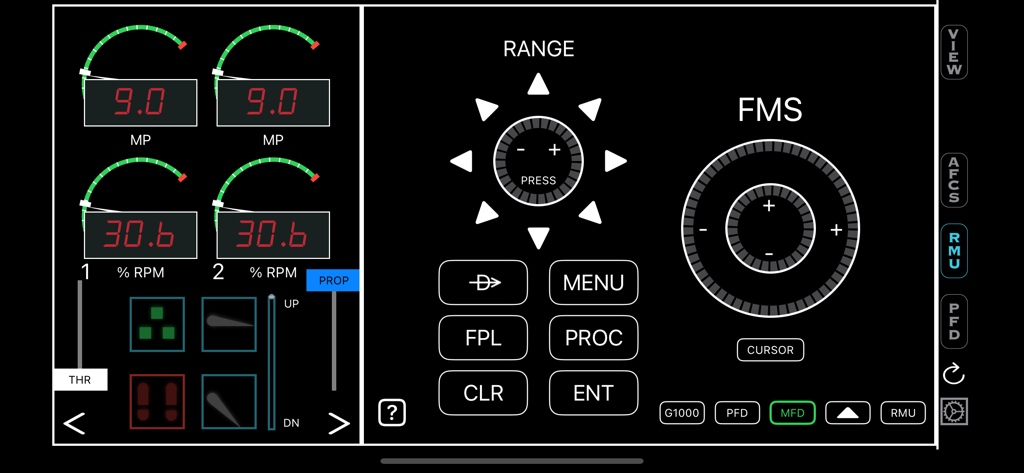Tap the lower-left diagonal pan arrow
Image resolution: width=1024 pixels, height=473 pixels.
point(485,213)
